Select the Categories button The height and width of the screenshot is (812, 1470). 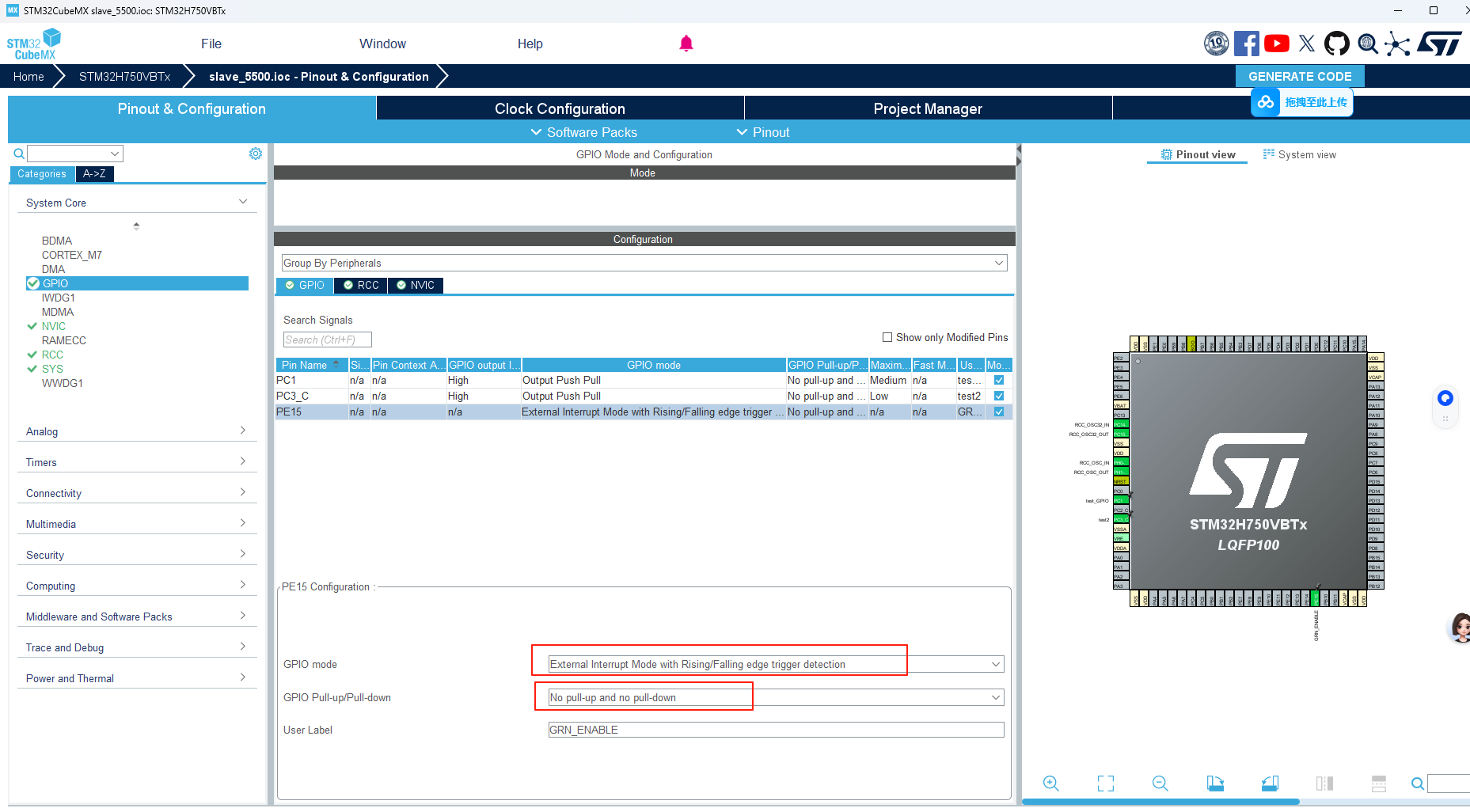(42, 173)
